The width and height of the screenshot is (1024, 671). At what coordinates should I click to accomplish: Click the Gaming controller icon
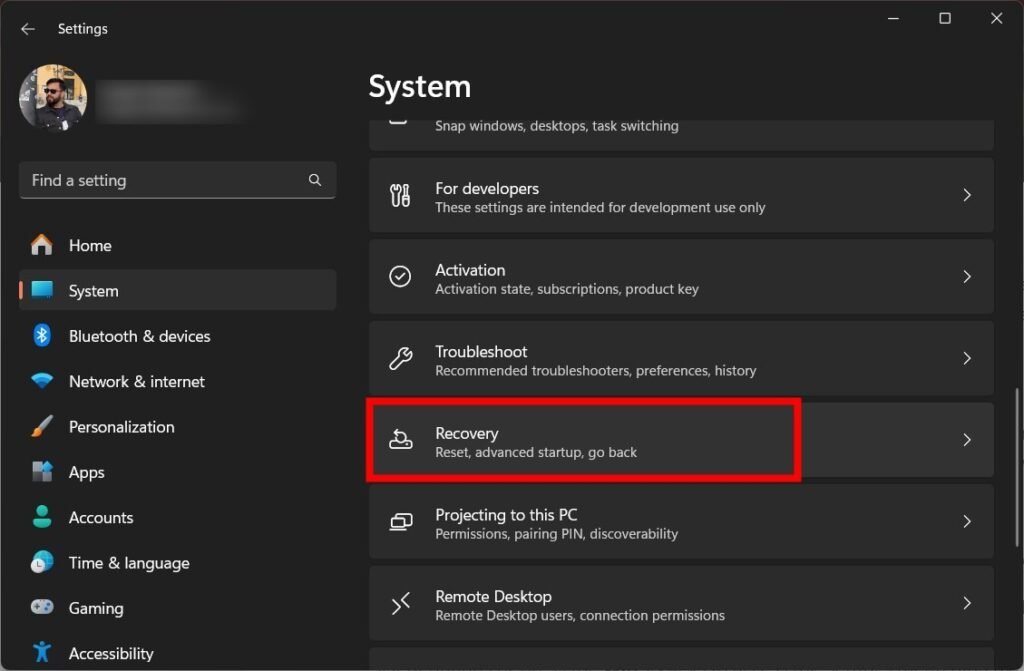pyautogui.click(x=42, y=608)
